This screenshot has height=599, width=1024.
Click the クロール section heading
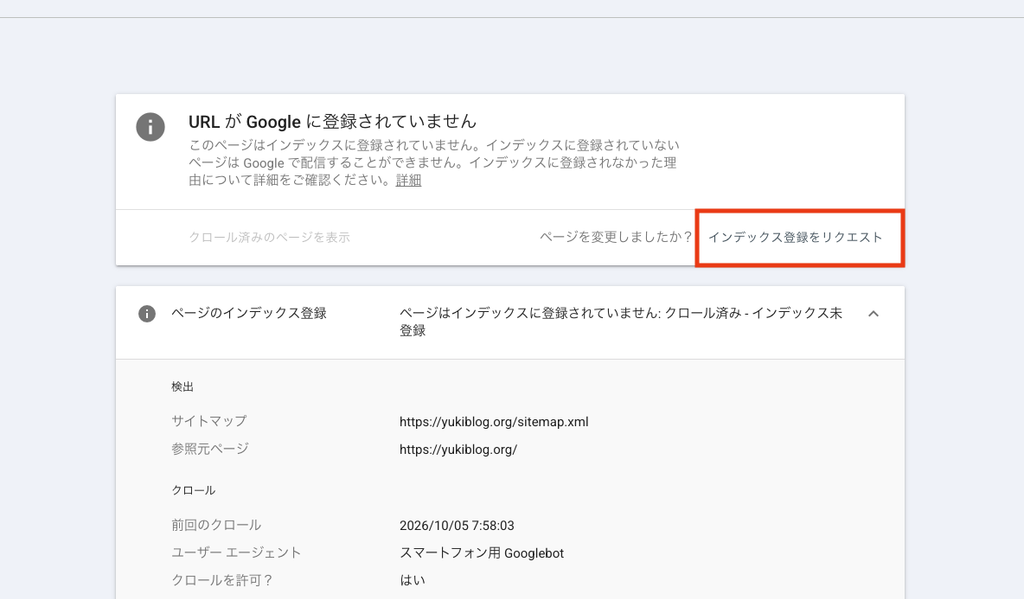pyautogui.click(x=193, y=491)
